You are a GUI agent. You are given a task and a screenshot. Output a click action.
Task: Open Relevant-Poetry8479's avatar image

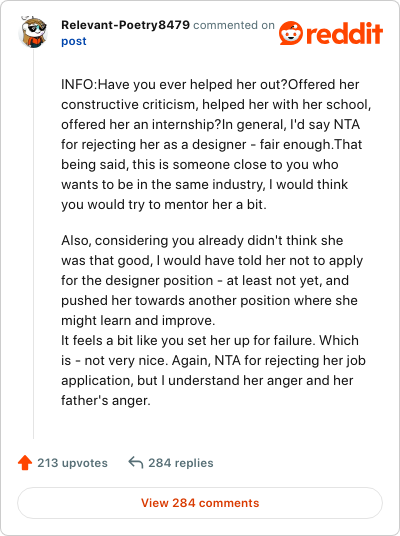(33, 32)
